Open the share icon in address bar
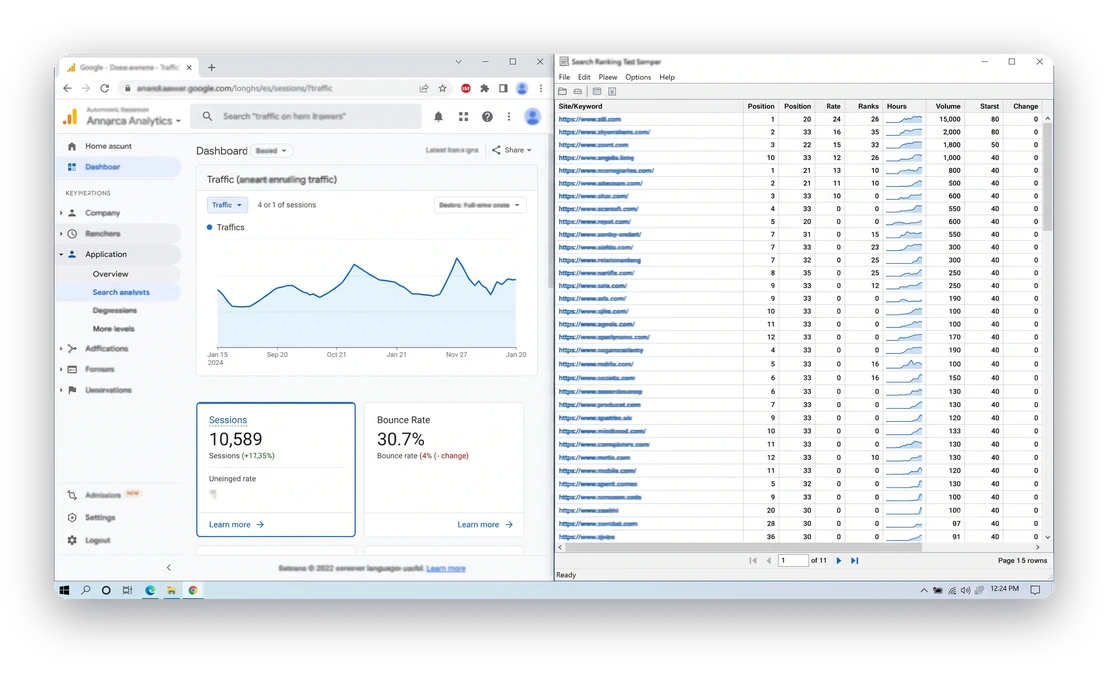The height and width of the screenshot is (699, 1108). point(424,88)
